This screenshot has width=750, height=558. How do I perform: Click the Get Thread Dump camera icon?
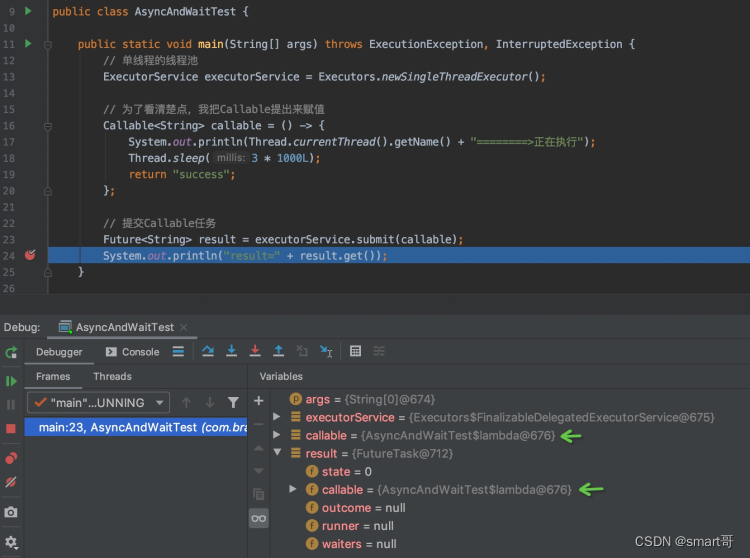coord(11,512)
